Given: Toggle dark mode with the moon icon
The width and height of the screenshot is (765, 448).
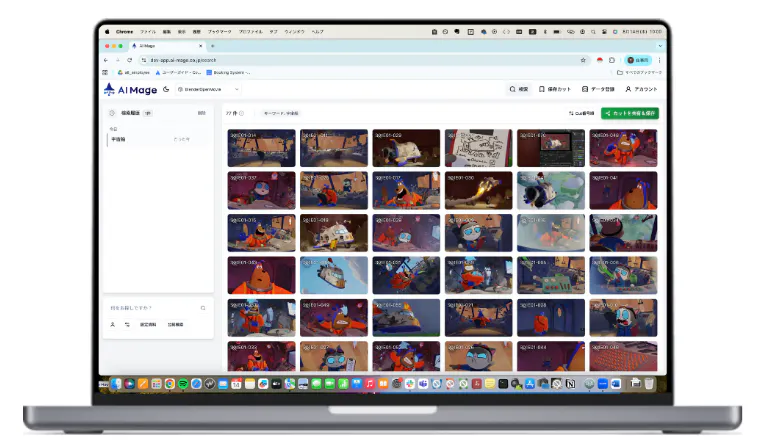Looking at the screenshot, I should coord(166,89).
